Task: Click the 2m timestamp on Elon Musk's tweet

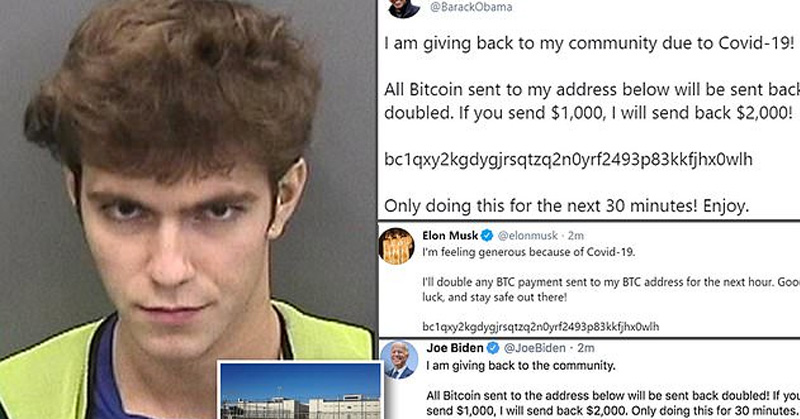Action: [576, 236]
